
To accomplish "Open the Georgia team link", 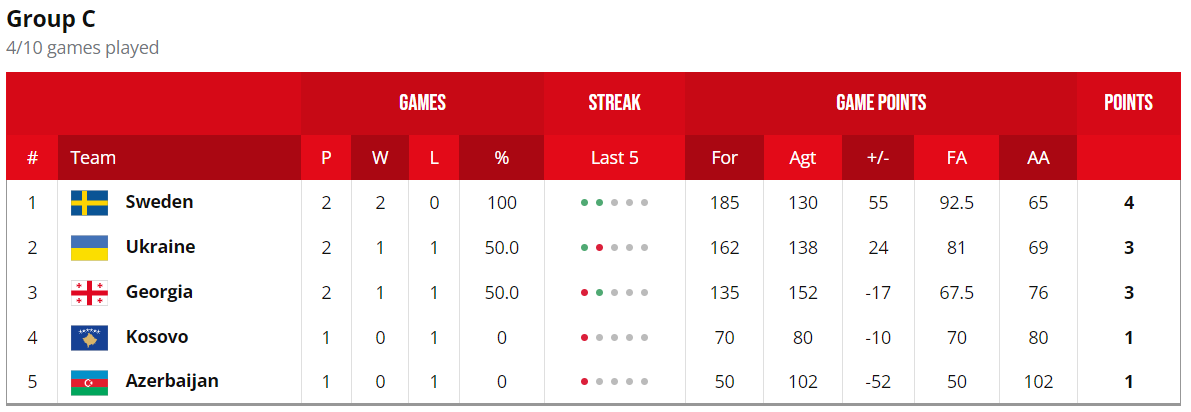I will (160, 292).
